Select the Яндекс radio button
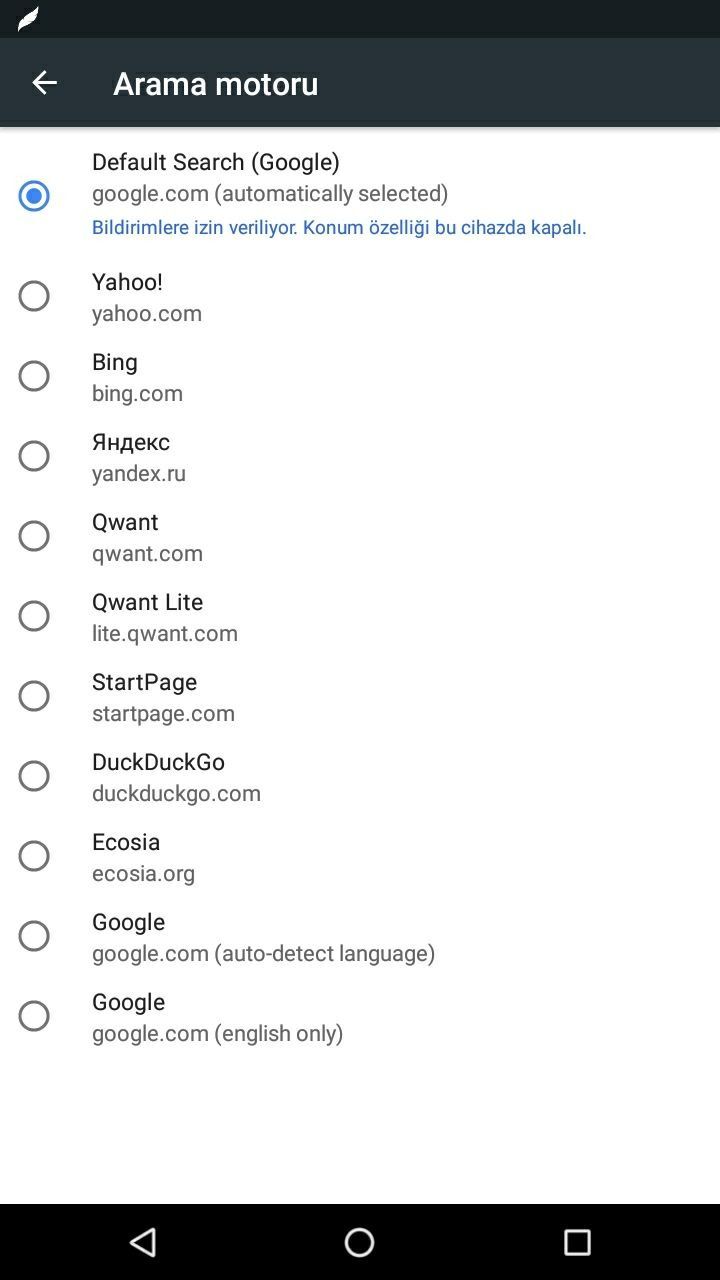720x1280 pixels. 34,456
